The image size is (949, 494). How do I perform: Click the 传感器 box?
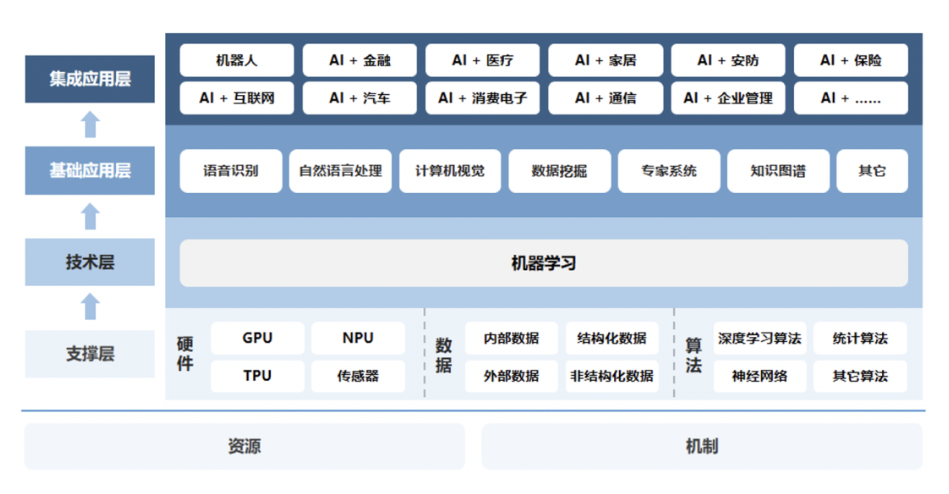[358, 376]
